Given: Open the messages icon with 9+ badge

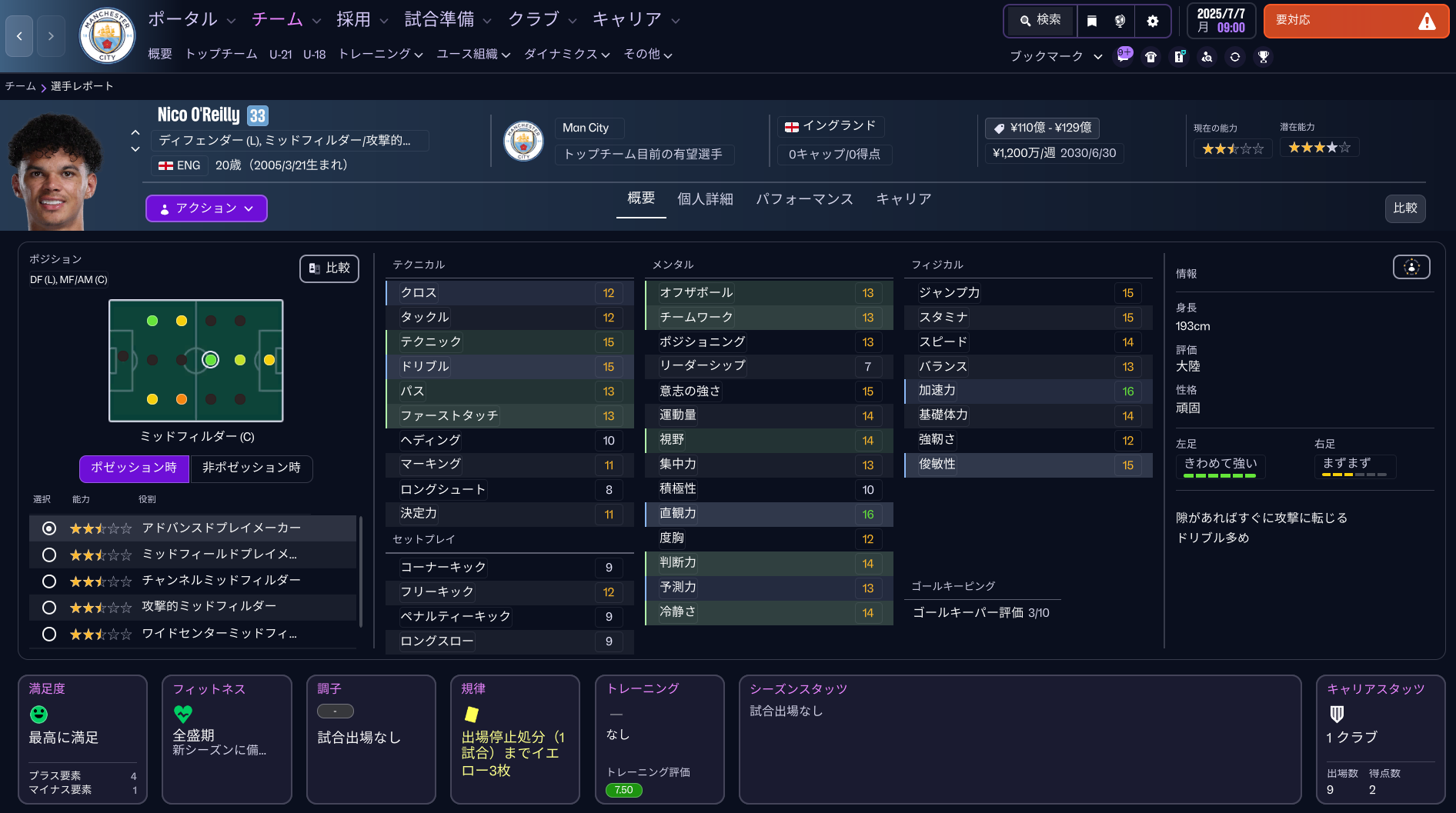Looking at the screenshot, I should pos(1124,56).
